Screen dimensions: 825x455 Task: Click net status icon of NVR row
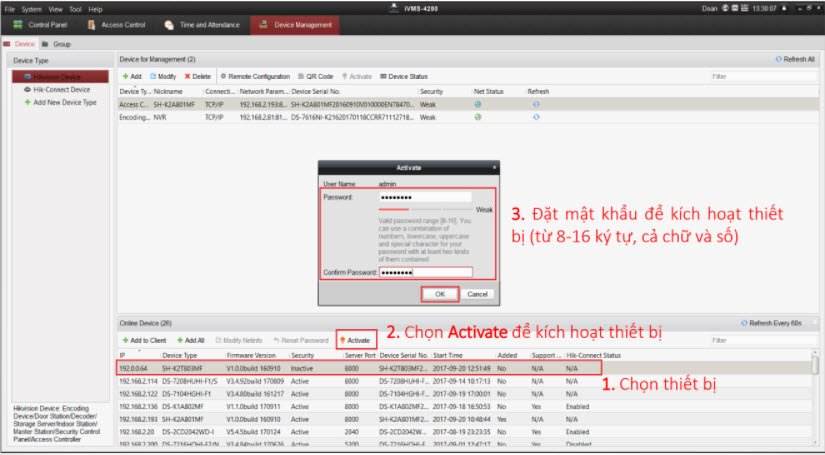click(x=478, y=117)
